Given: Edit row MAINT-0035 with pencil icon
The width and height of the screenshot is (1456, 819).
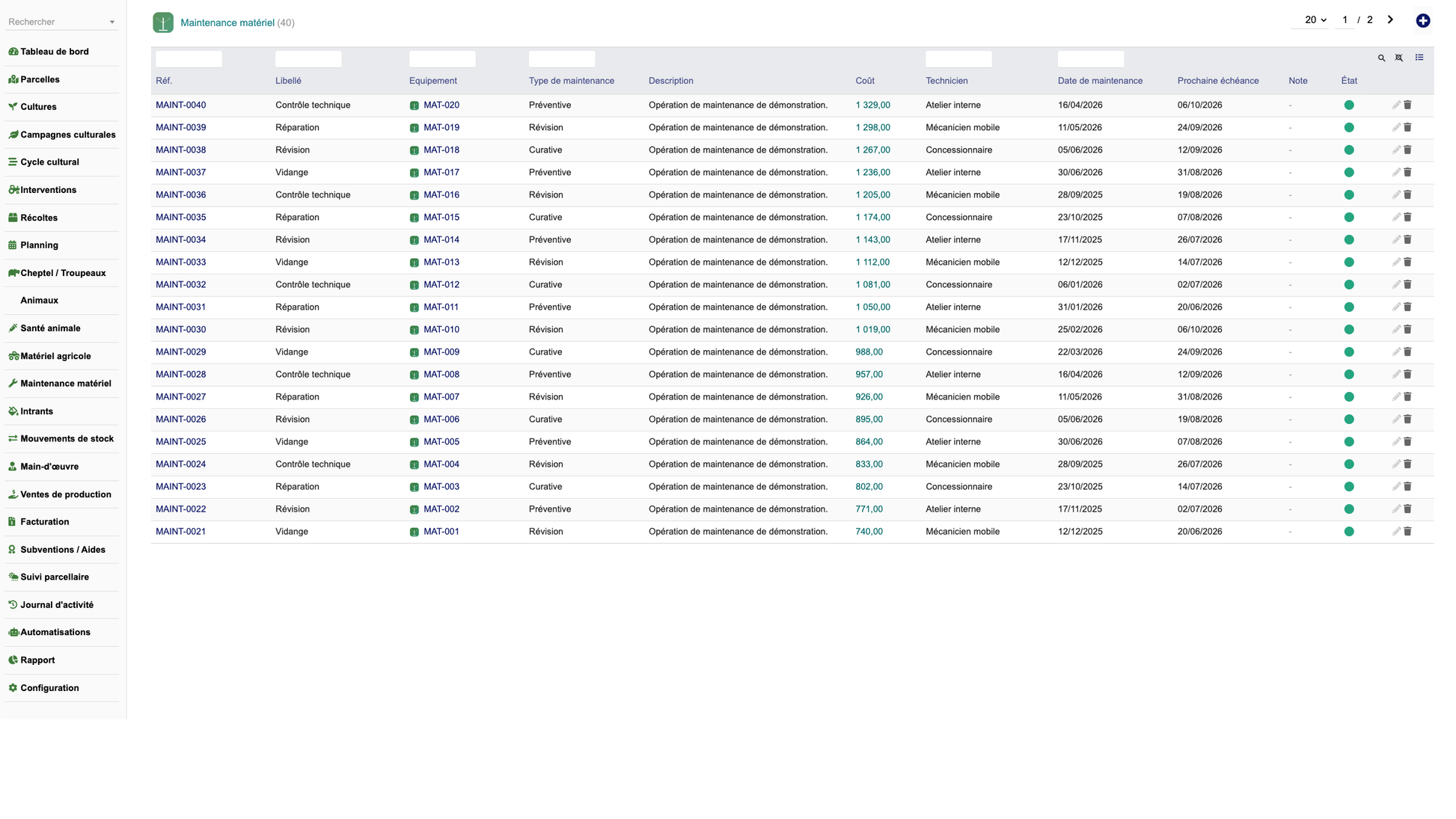Looking at the screenshot, I should coord(1396,218).
